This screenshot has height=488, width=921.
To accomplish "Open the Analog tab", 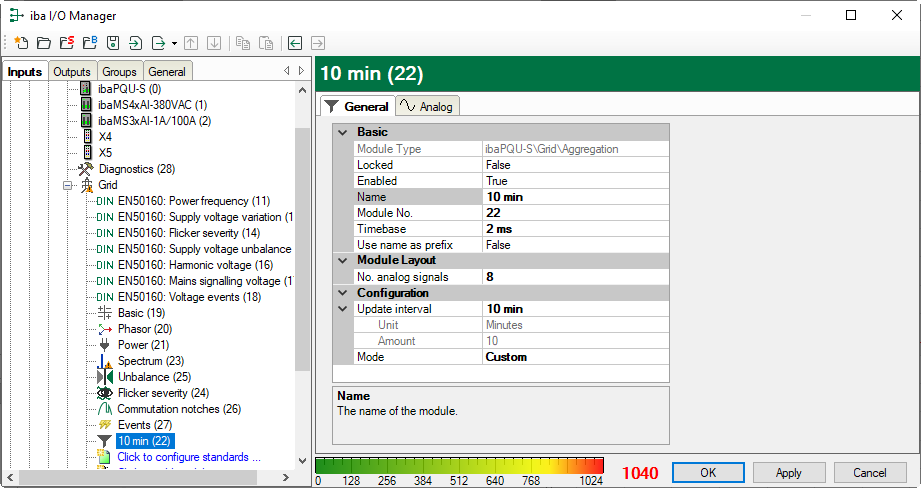I will point(427,107).
